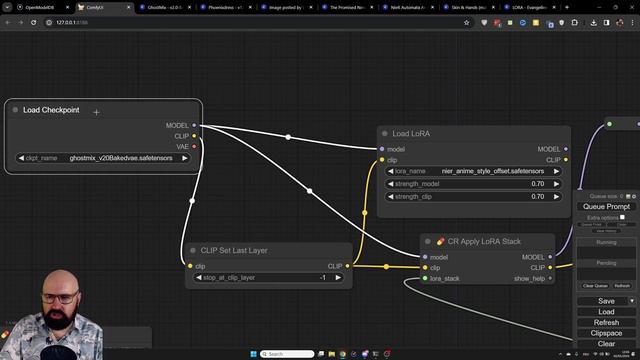The image size is (640, 360).
Task: Open a new browser tab
Action: (567, 7)
